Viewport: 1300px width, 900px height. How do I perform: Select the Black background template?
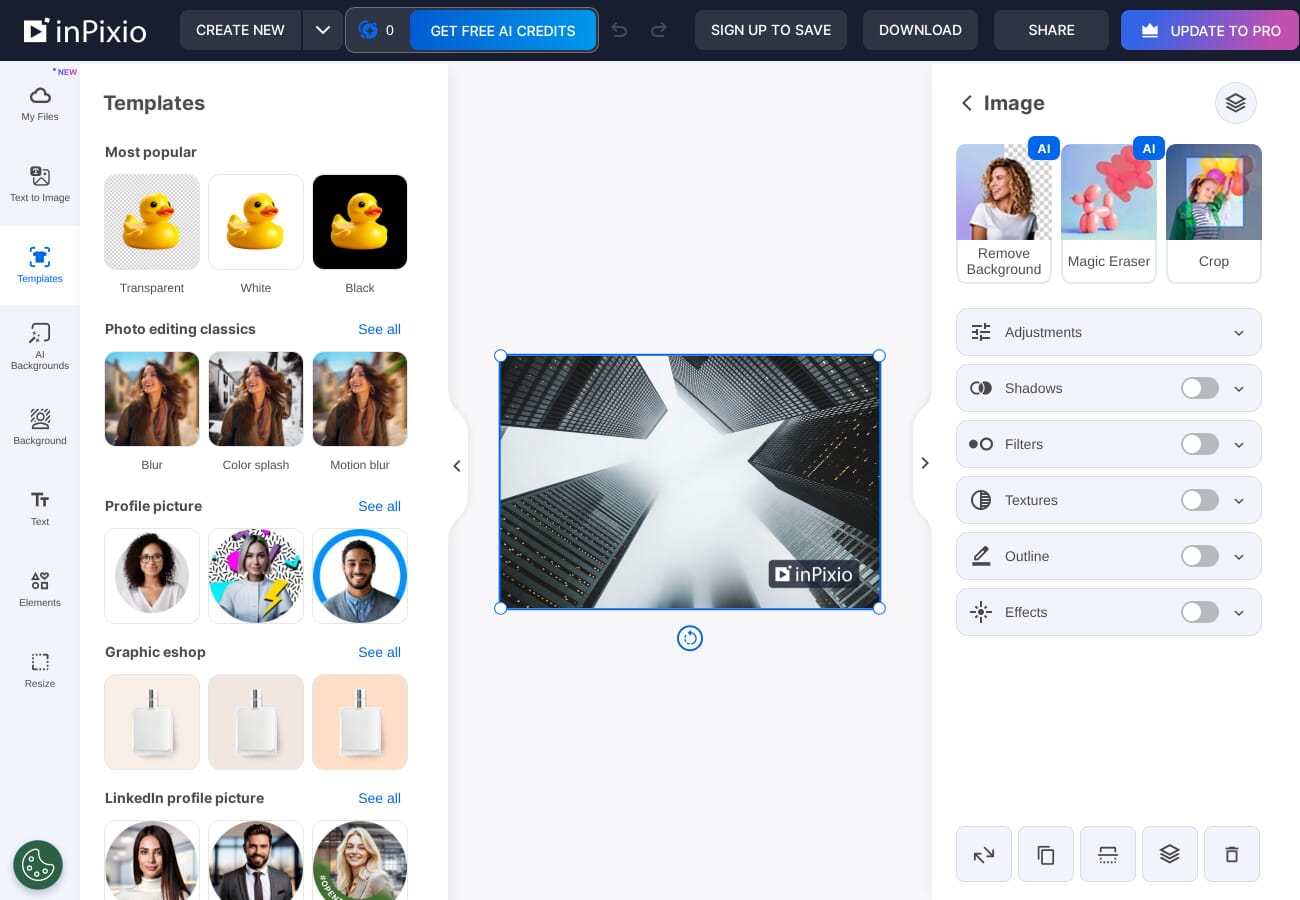point(360,222)
